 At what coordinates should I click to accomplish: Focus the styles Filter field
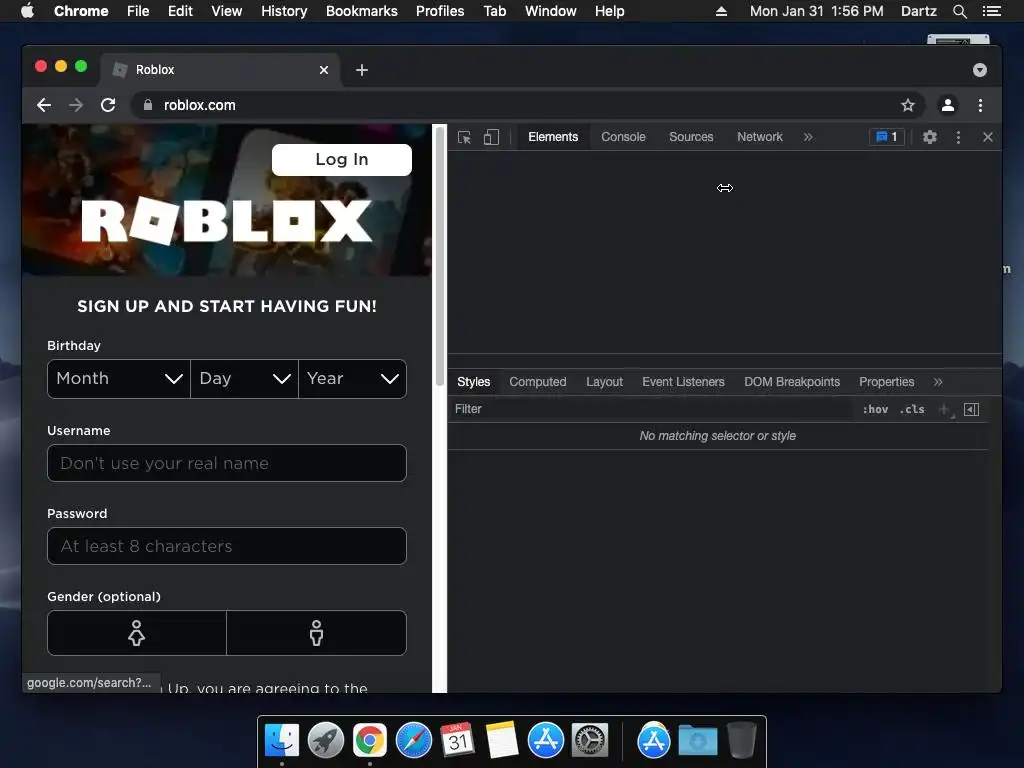[x=650, y=409]
